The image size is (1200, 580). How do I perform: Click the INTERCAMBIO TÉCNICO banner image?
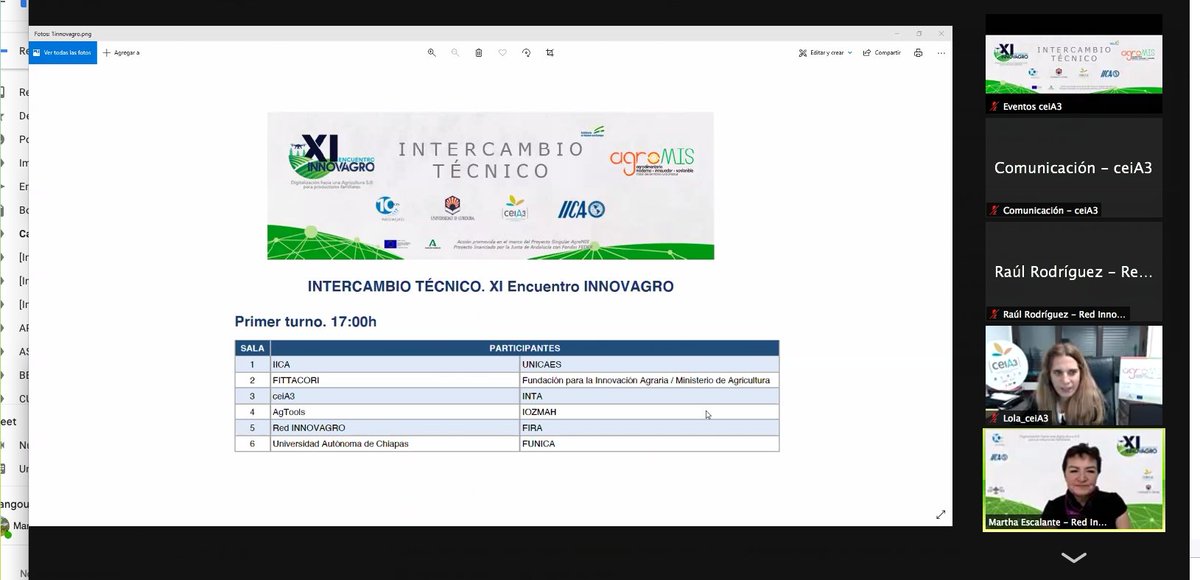(490, 186)
